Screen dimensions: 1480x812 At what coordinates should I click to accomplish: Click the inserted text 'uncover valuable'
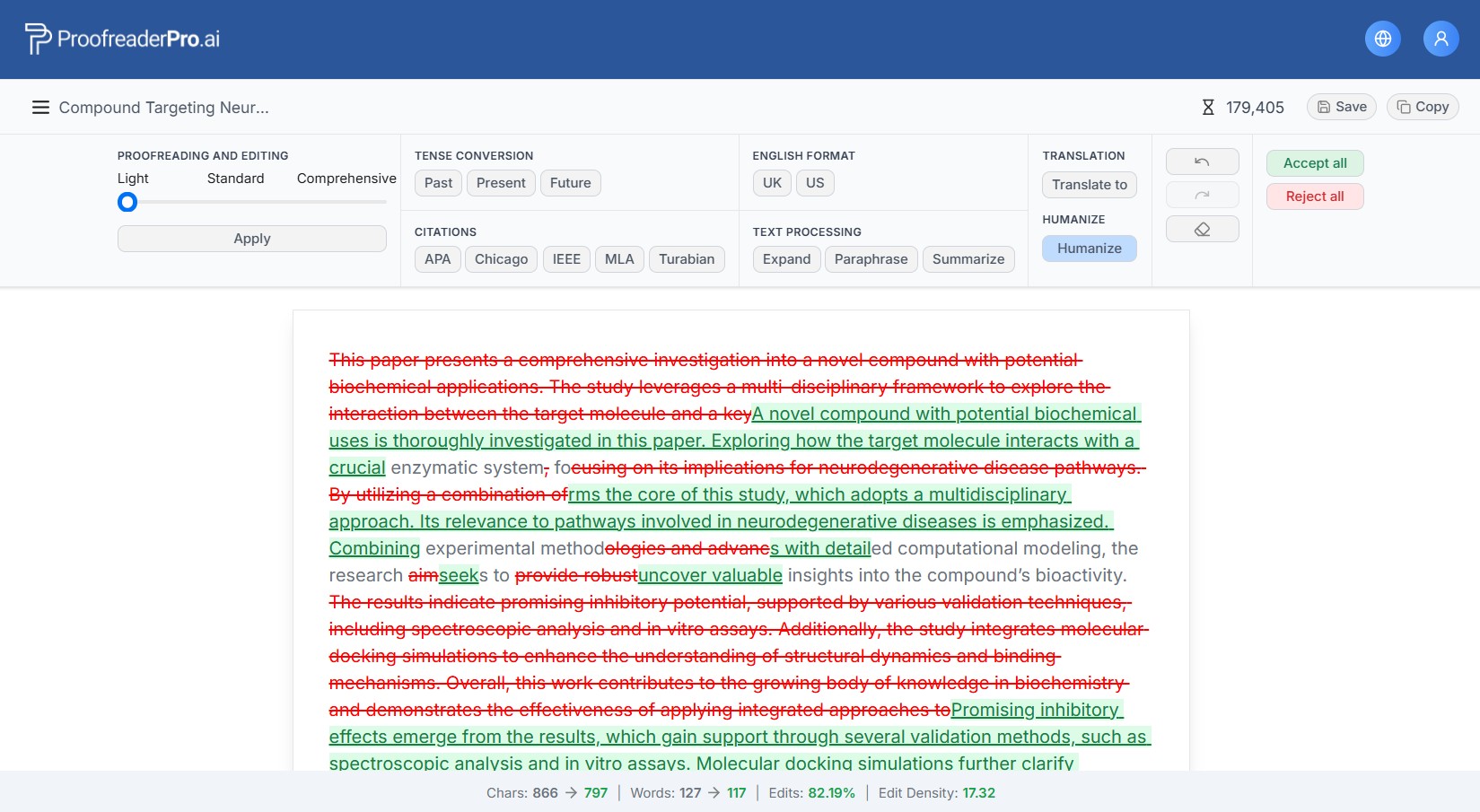point(710,575)
